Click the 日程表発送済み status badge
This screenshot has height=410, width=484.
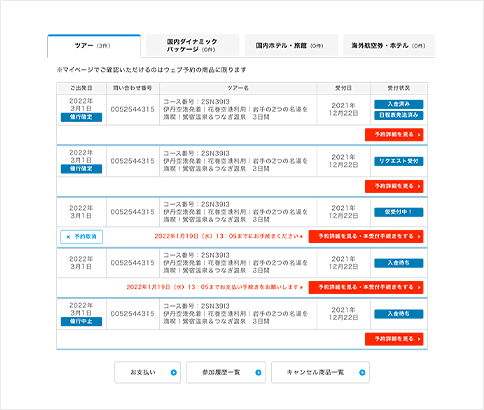click(x=399, y=115)
